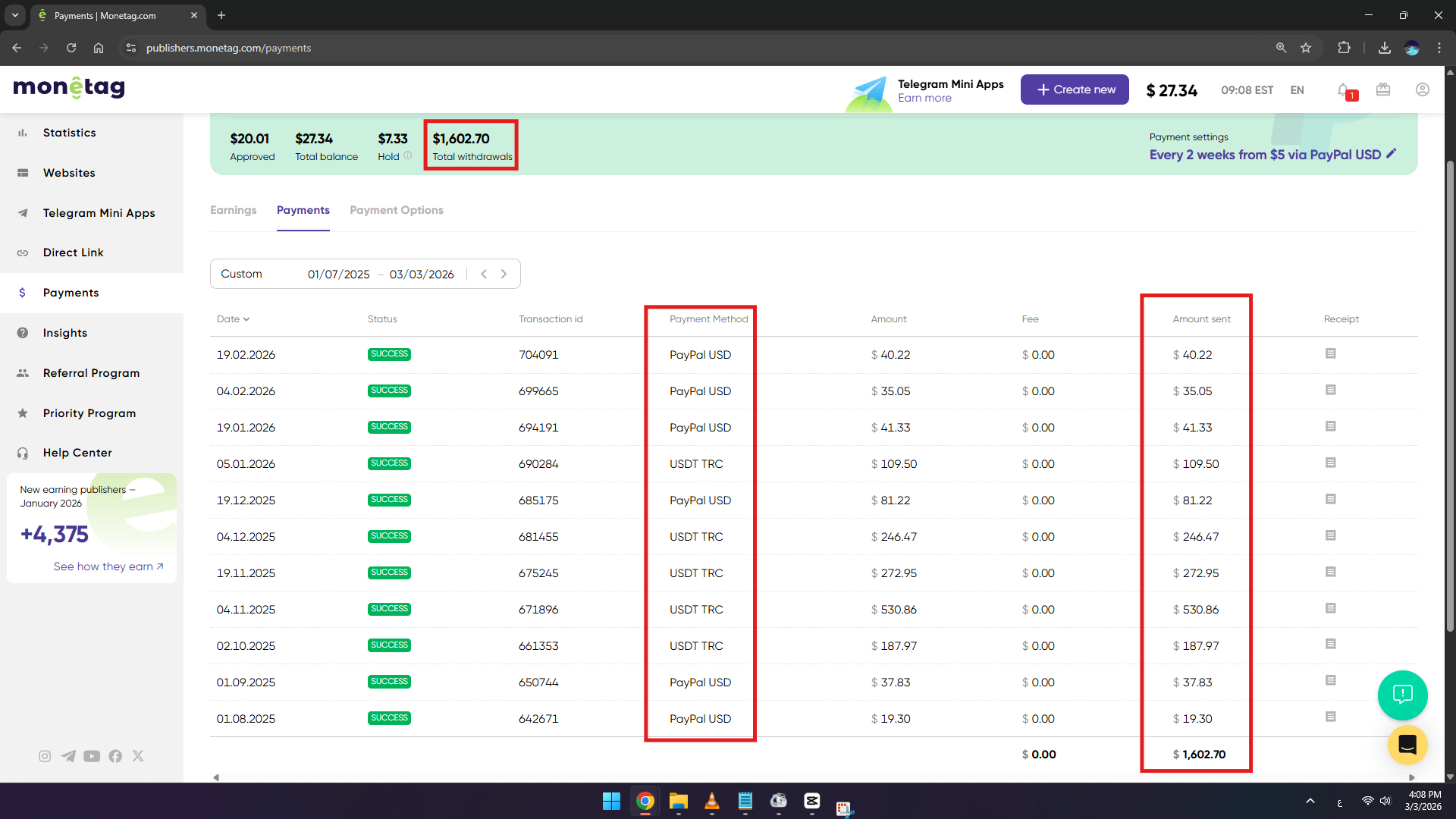Image resolution: width=1456 pixels, height=819 pixels.
Task: Go to previous date range arrow
Action: [x=484, y=274]
